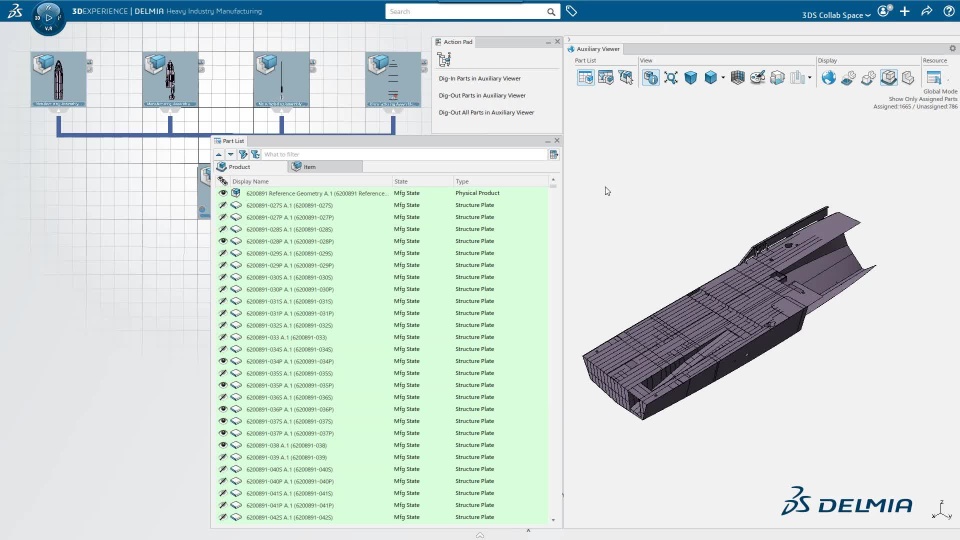The height and width of the screenshot is (540, 960).
Task: Toggle the product information icon in the View group
Action: (651, 77)
